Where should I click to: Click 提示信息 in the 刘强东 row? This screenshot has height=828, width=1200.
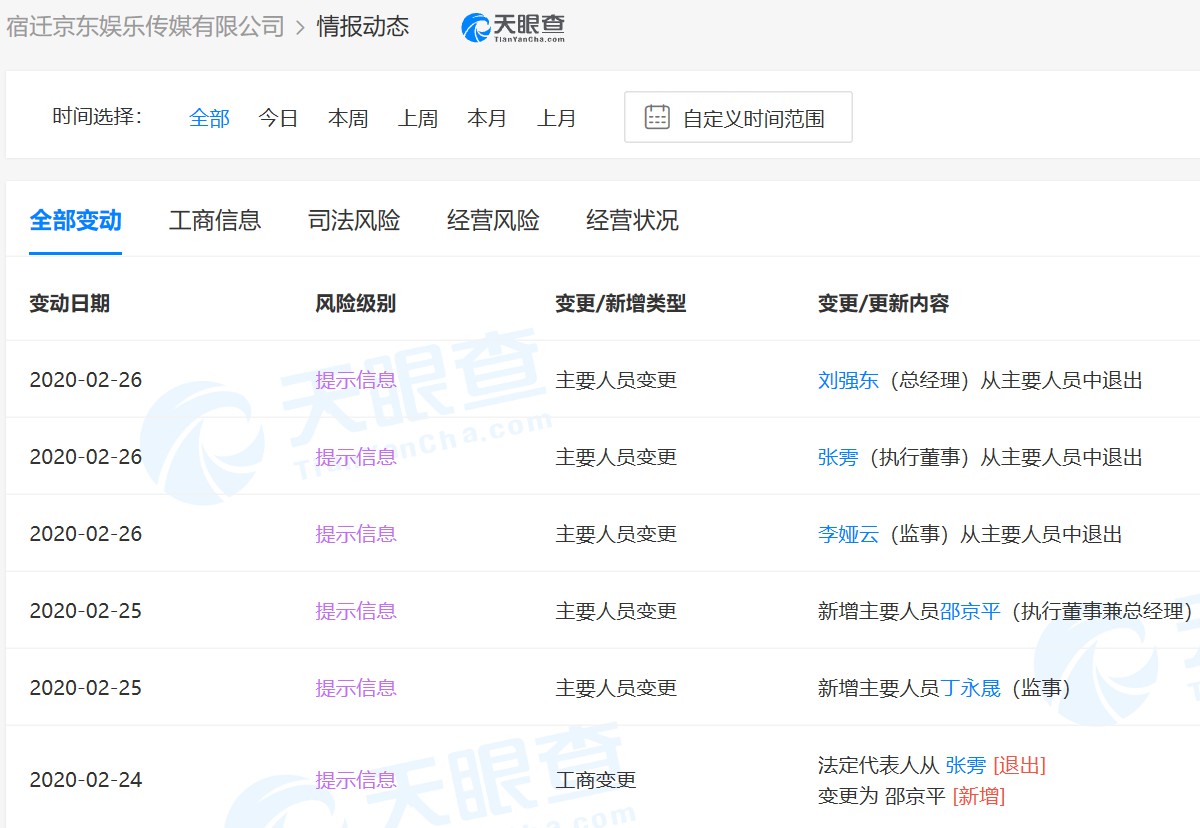[356, 380]
